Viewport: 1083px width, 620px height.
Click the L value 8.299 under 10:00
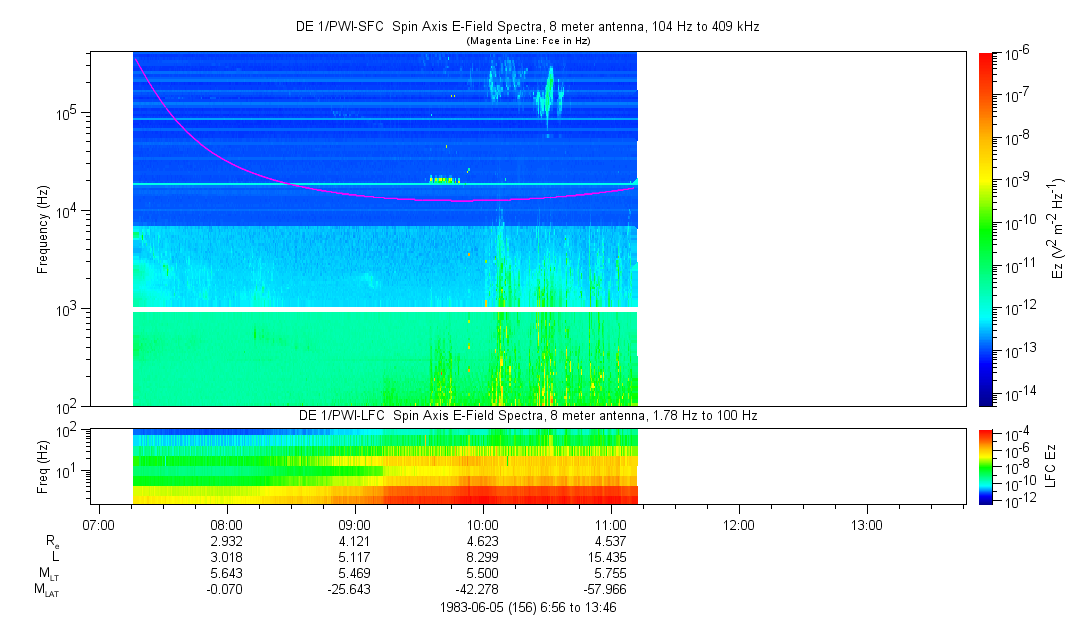(x=483, y=556)
